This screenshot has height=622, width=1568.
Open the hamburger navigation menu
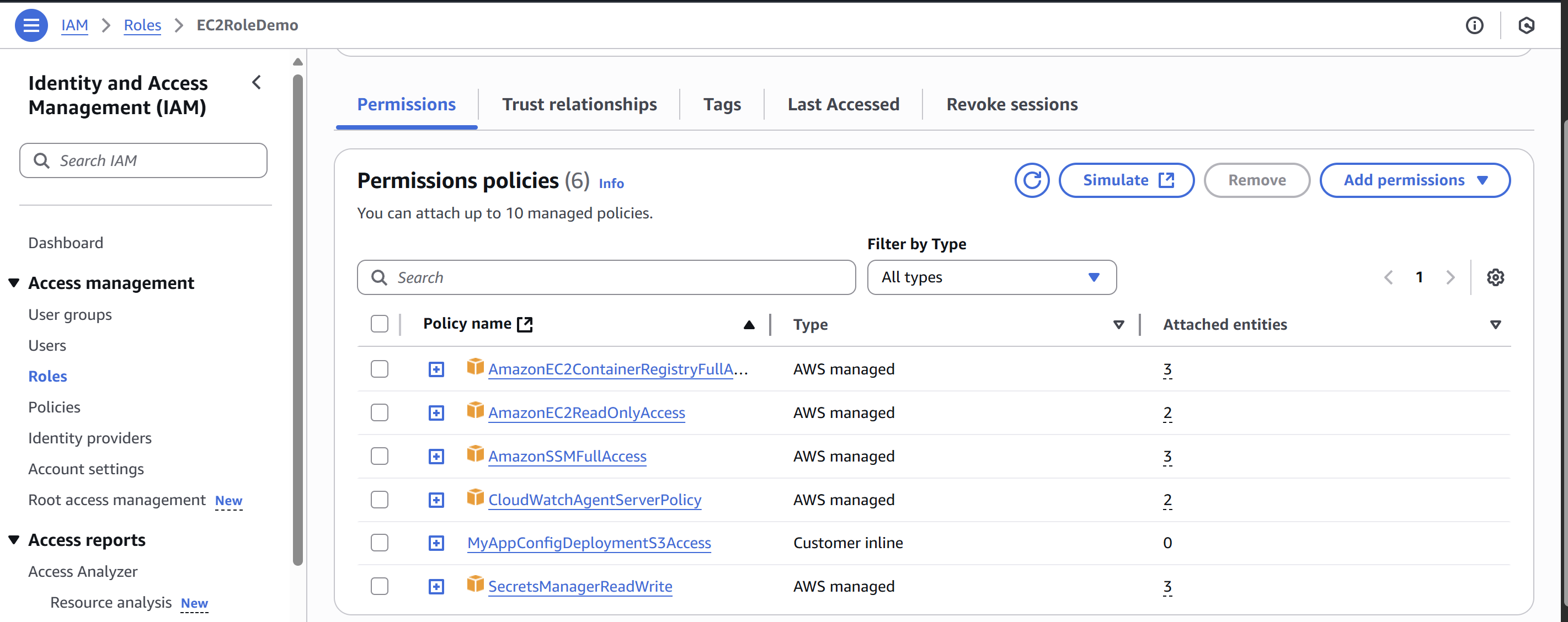coord(31,25)
